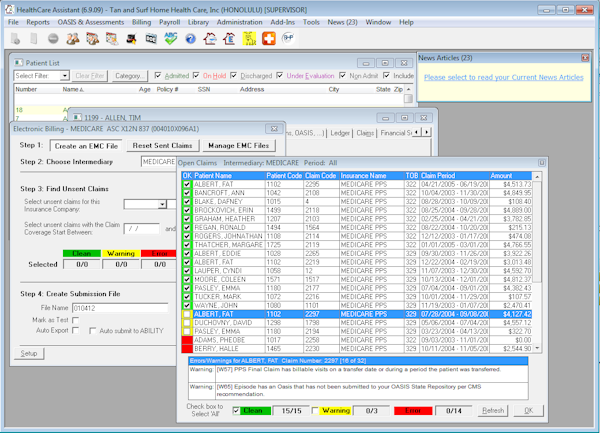The image size is (600, 433).
Task: Click the blue question mark help icon
Action: tap(190, 39)
